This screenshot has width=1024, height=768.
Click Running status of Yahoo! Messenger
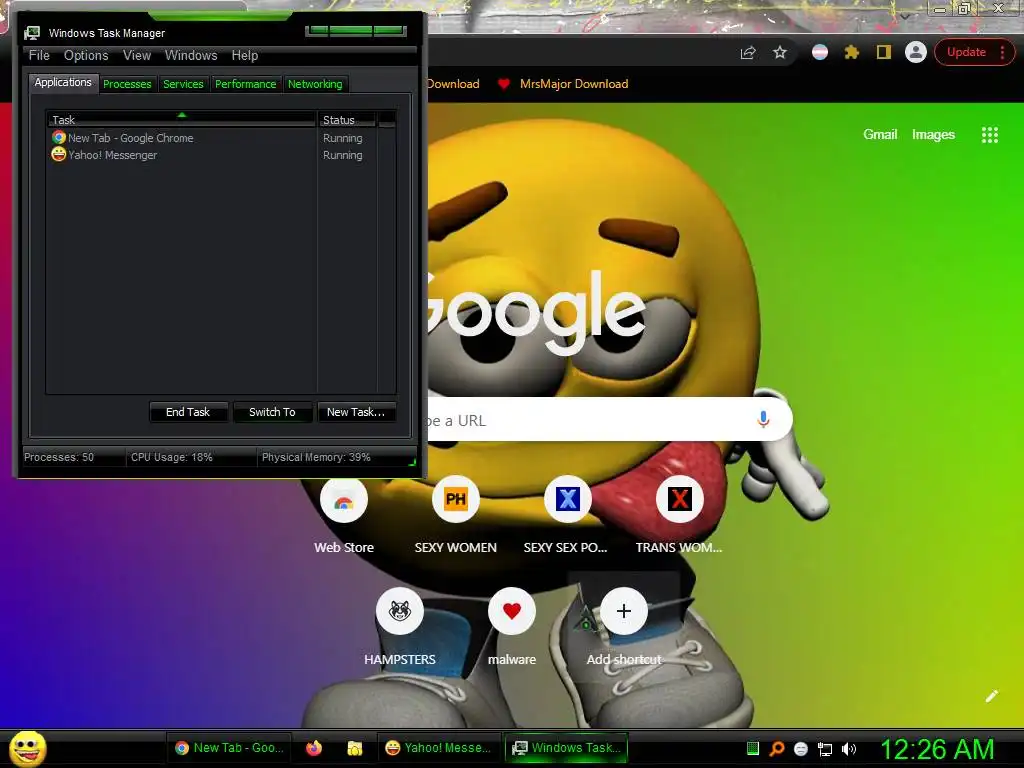pyautogui.click(x=343, y=155)
